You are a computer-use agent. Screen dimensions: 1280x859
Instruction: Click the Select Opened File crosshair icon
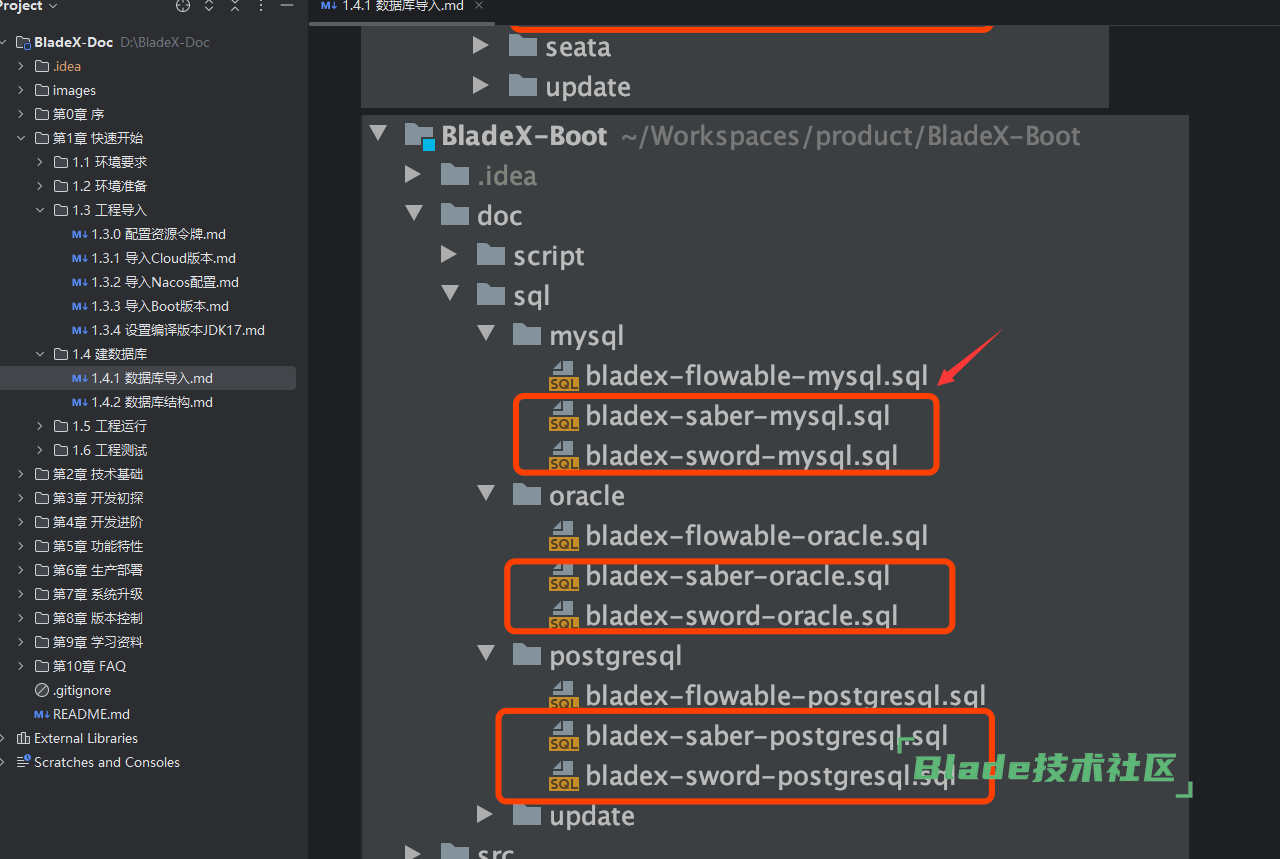tap(182, 6)
